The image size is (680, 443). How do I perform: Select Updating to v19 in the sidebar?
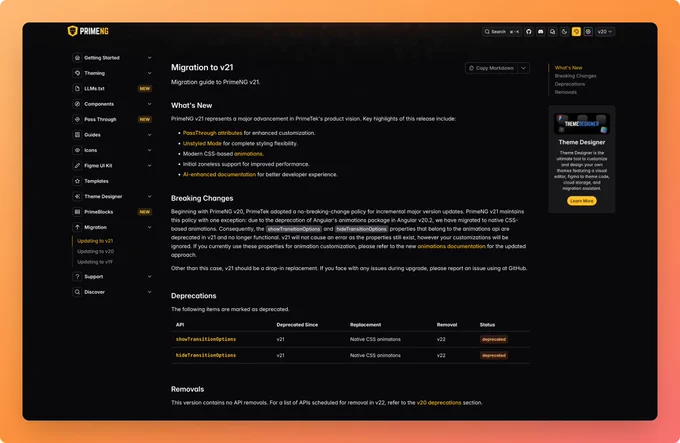coord(95,262)
